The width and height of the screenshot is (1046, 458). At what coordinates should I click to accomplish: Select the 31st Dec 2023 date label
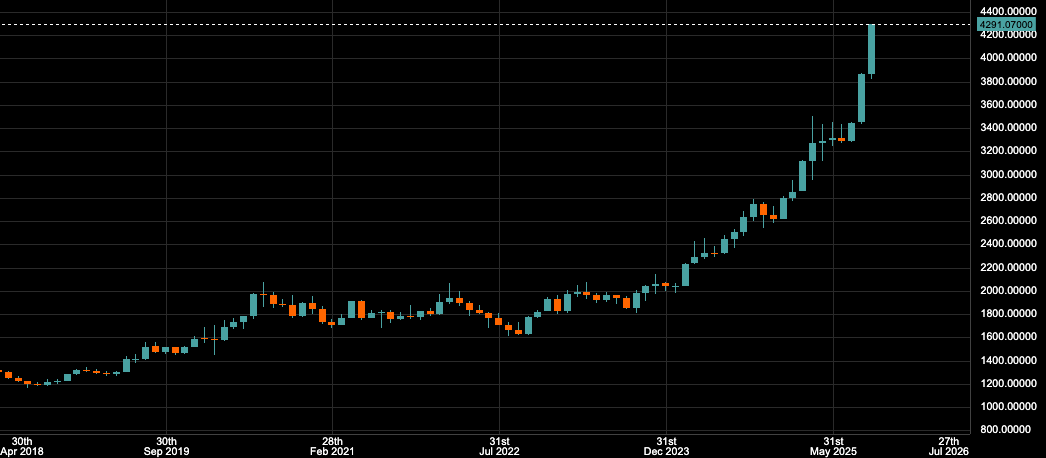[667, 446]
